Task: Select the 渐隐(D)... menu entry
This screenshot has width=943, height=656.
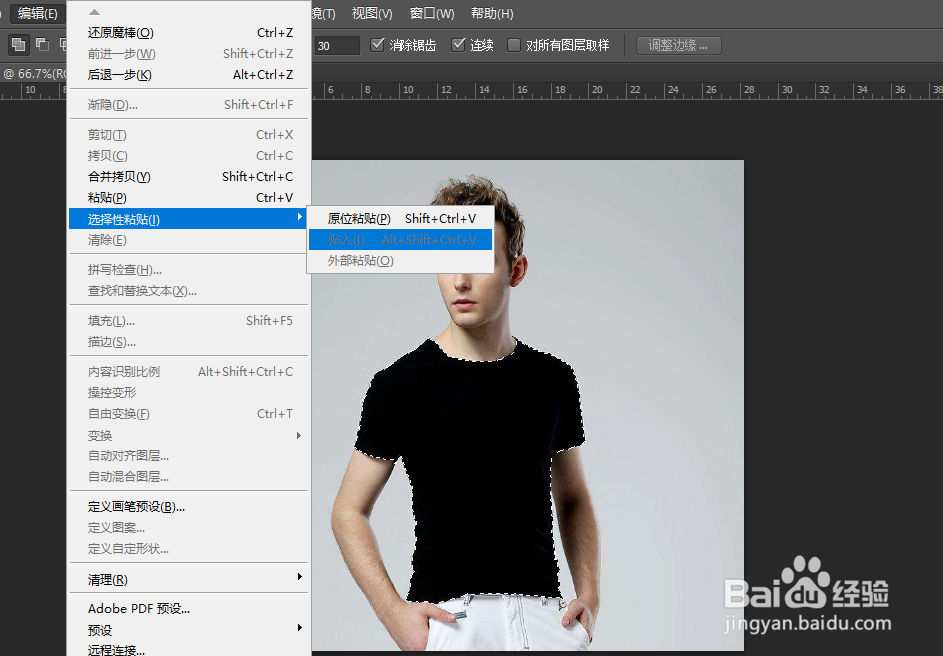Action: click(x=189, y=105)
